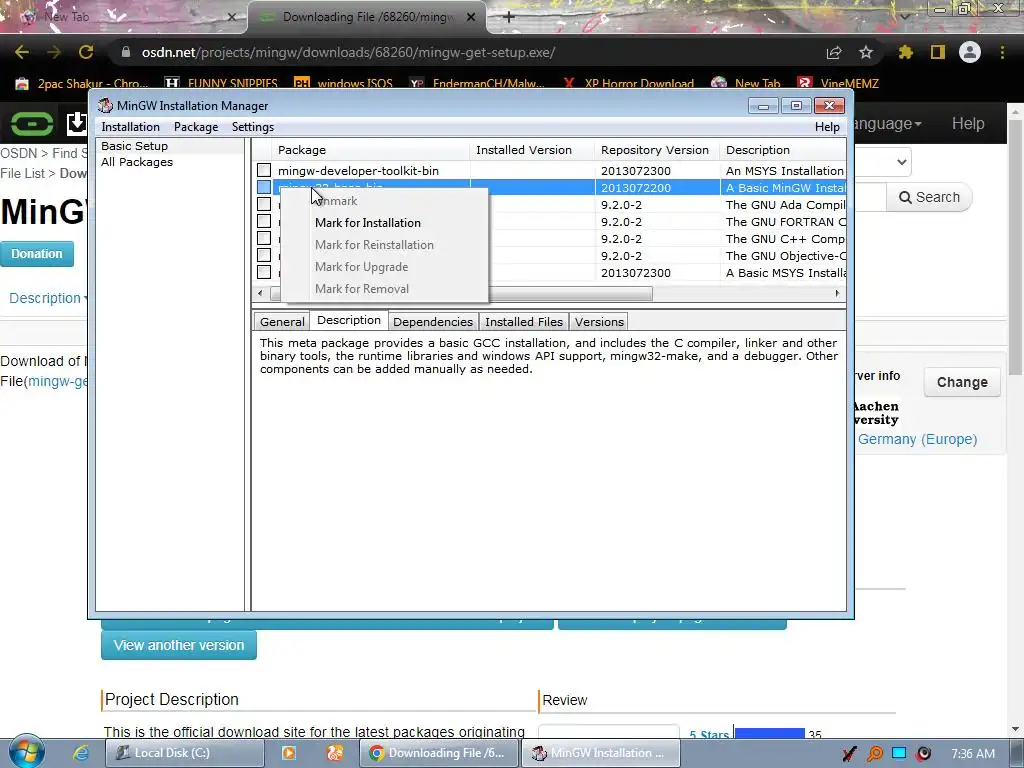Open media player taskbar icon
The width and height of the screenshot is (1024, 768).
pos(288,753)
